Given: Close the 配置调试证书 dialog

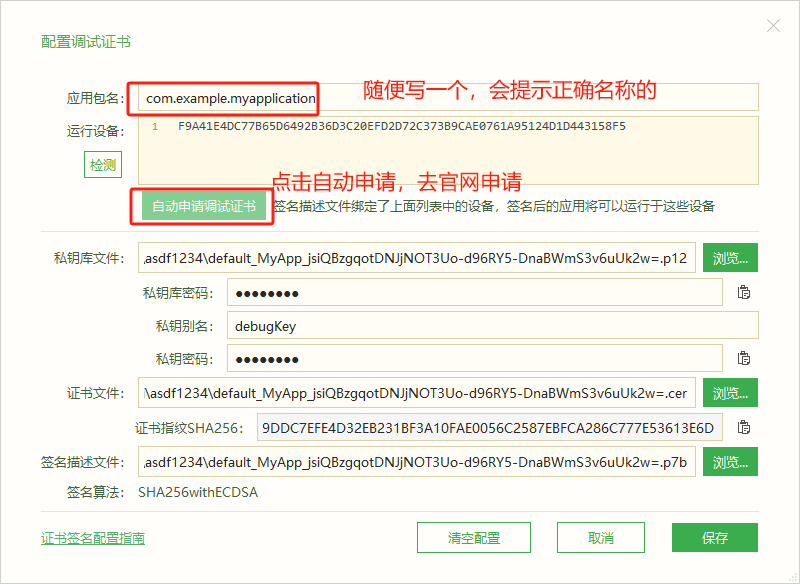Looking at the screenshot, I should [x=773, y=25].
